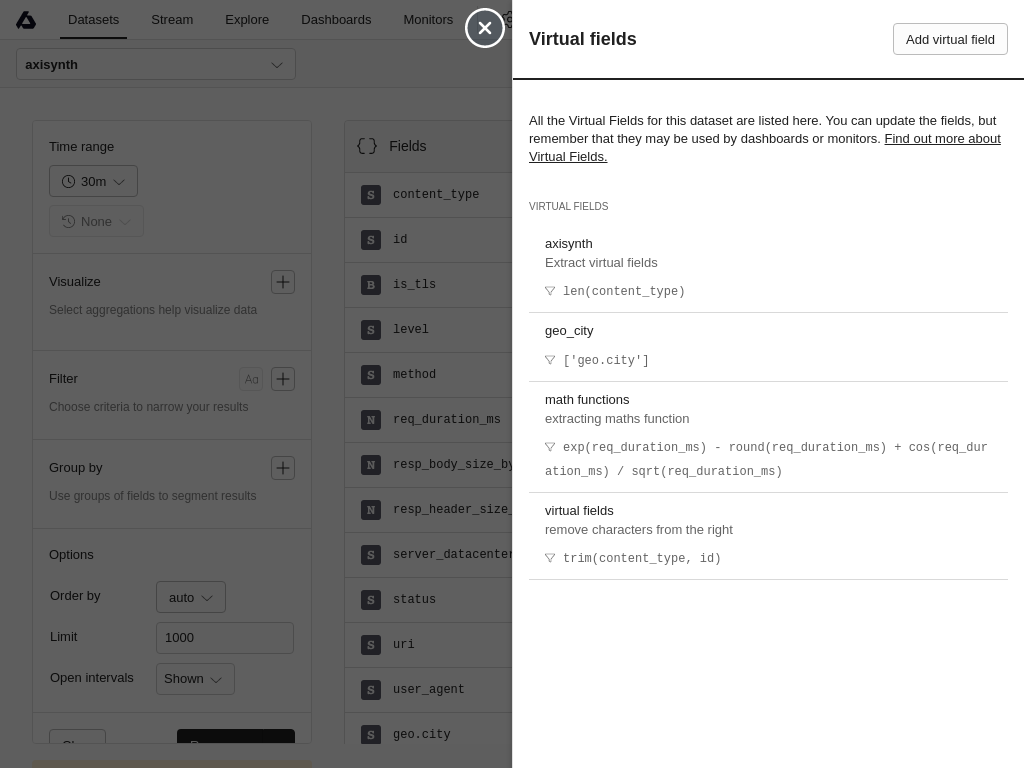
Task: Close the Virtual fields panel
Action: coord(485,28)
